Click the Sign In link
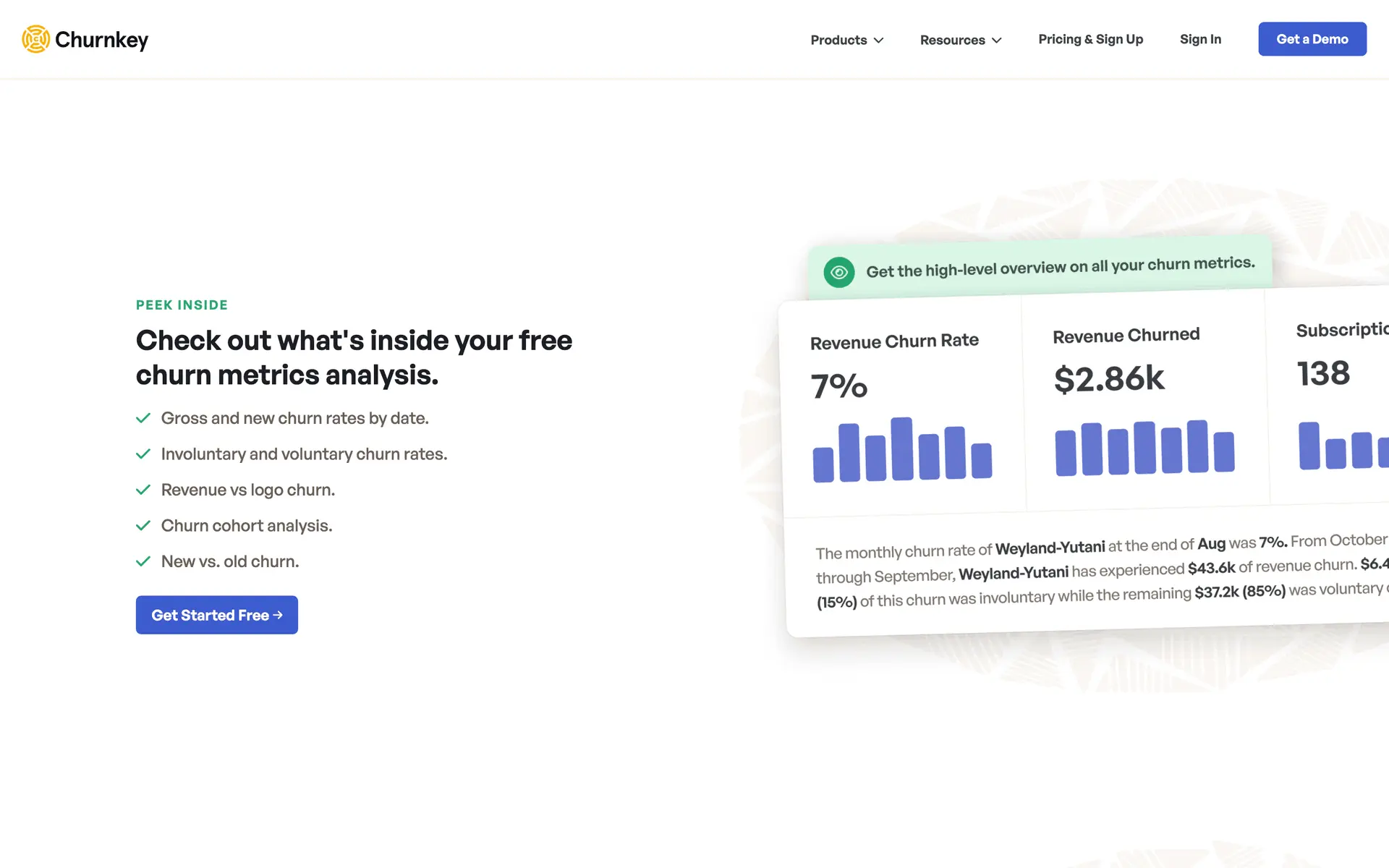The height and width of the screenshot is (868, 1389). (x=1200, y=39)
